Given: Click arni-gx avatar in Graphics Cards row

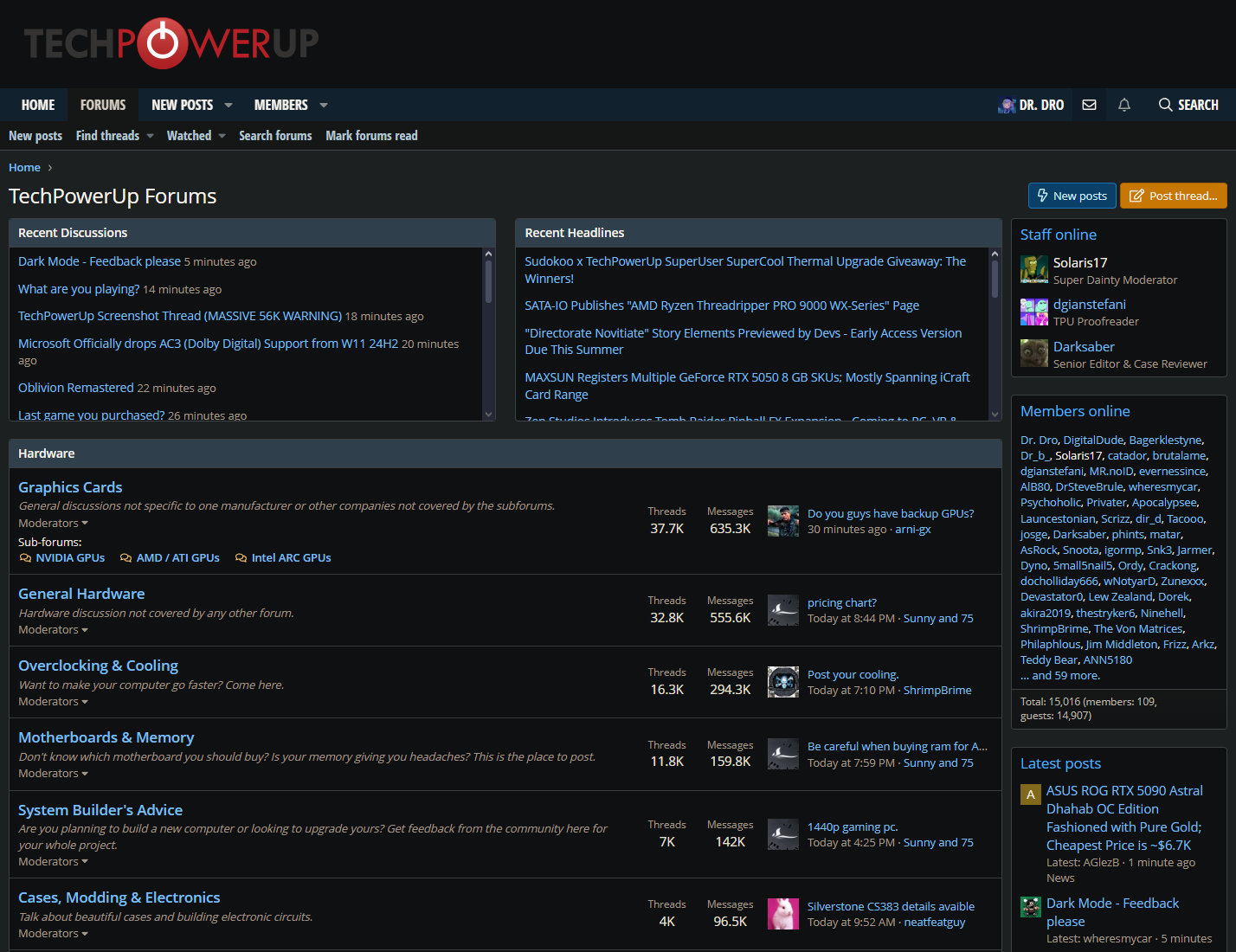Looking at the screenshot, I should (783, 521).
